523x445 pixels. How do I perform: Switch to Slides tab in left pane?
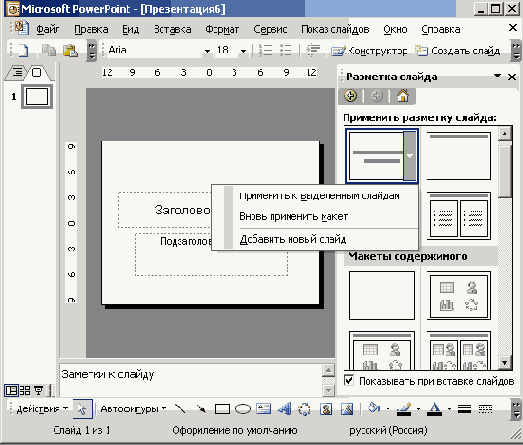tap(37, 72)
